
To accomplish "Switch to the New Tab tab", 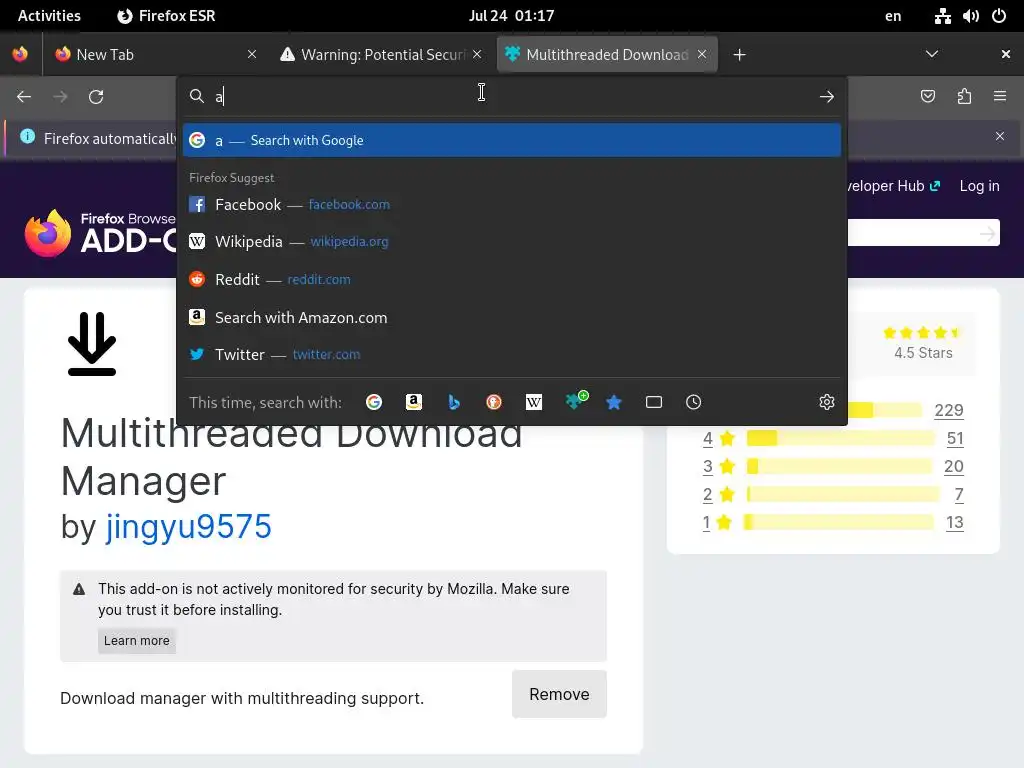I will coord(155,54).
